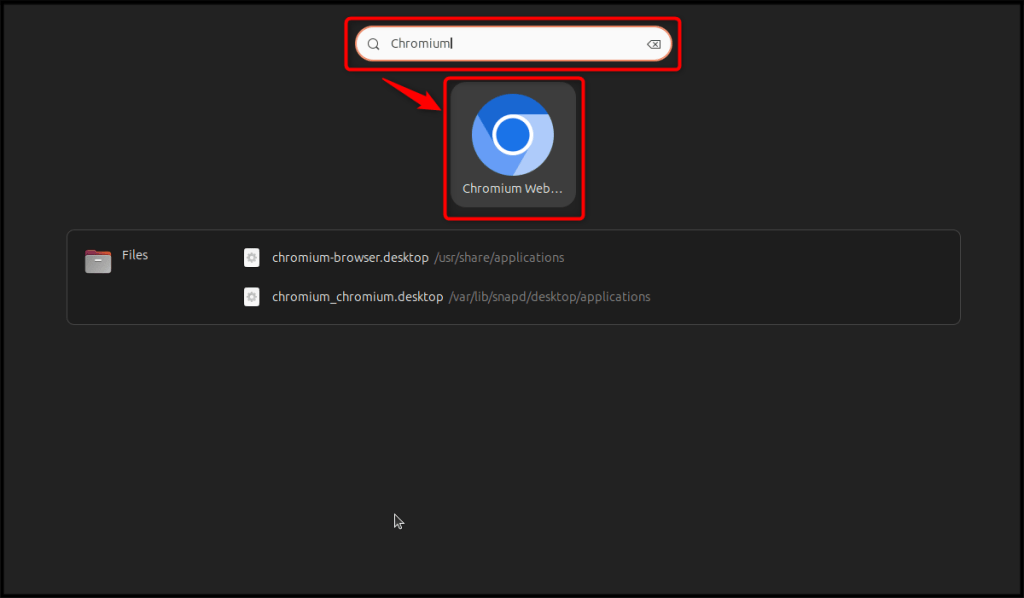Screen dimensions: 1024x598
Task: Click the highlighted Chromium application thumbnail
Action: 513,147
